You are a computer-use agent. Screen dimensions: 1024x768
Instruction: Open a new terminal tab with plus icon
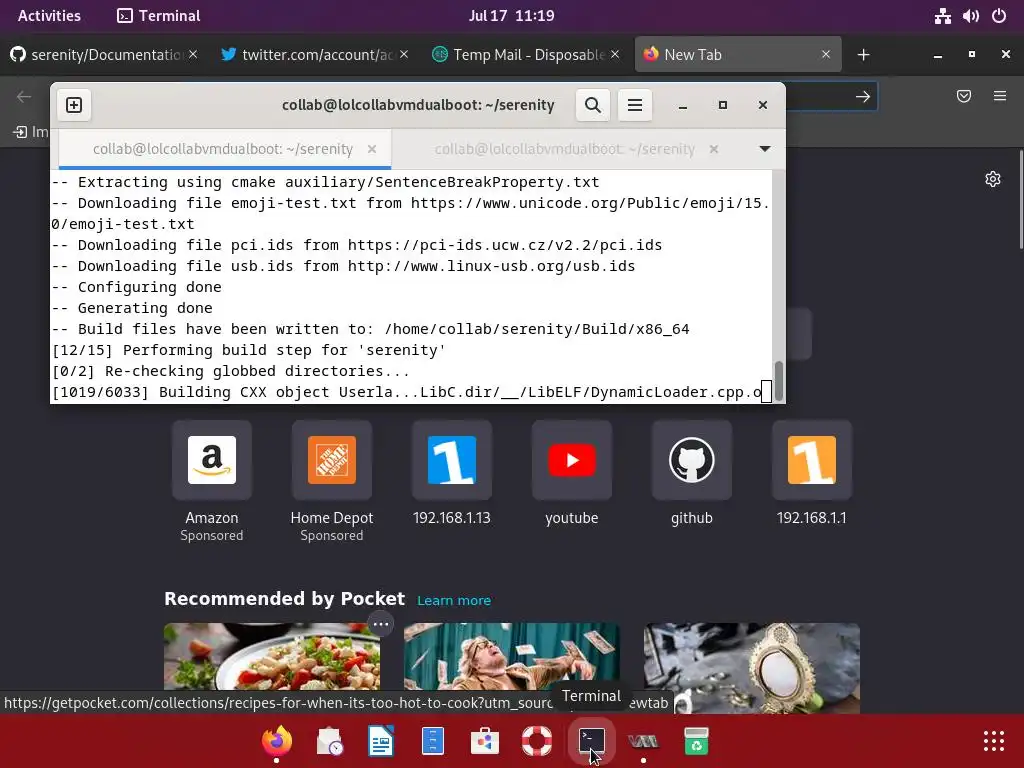[x=74, y=105]
